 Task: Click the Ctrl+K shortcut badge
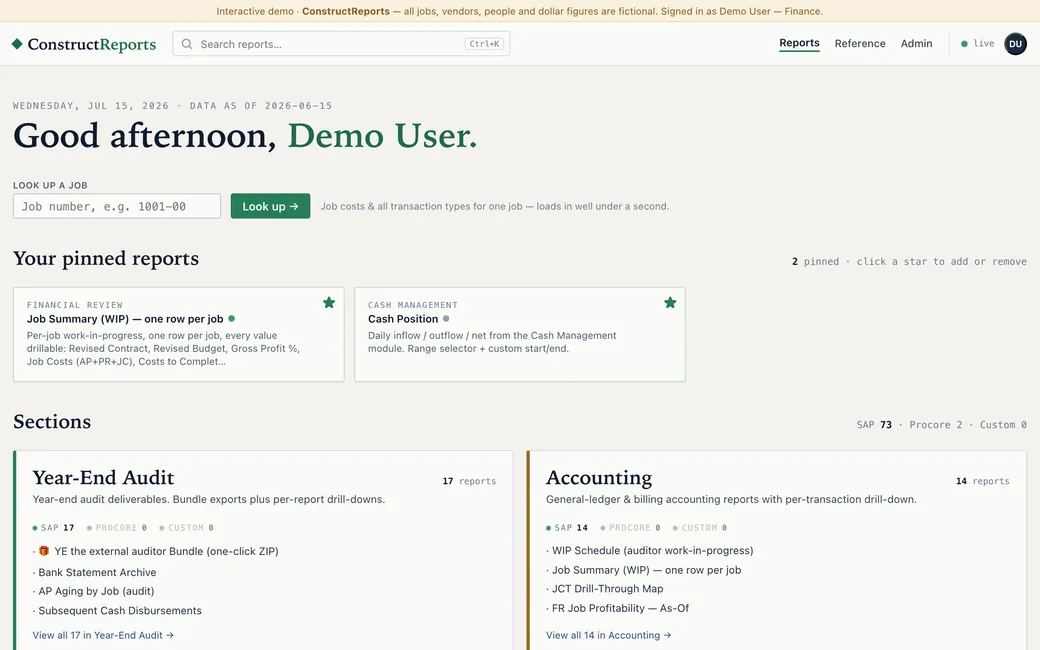tap(484, 44)
